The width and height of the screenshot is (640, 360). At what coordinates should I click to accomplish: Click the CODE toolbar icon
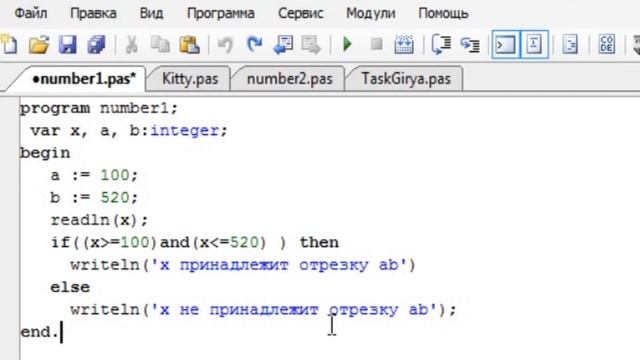pos(607,44)
